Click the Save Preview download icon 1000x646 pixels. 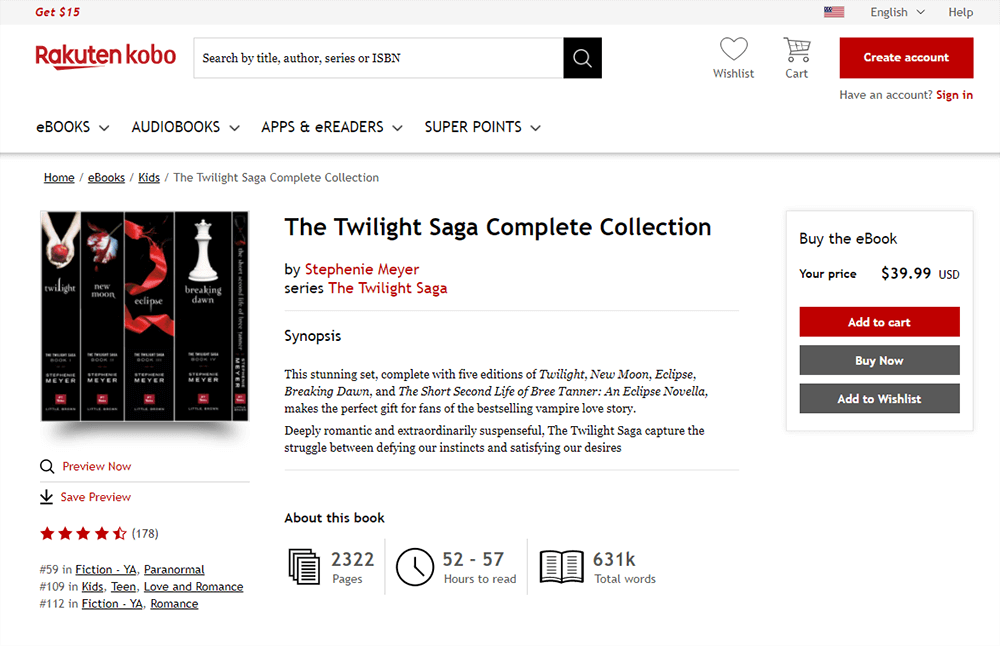coord(47,497)
